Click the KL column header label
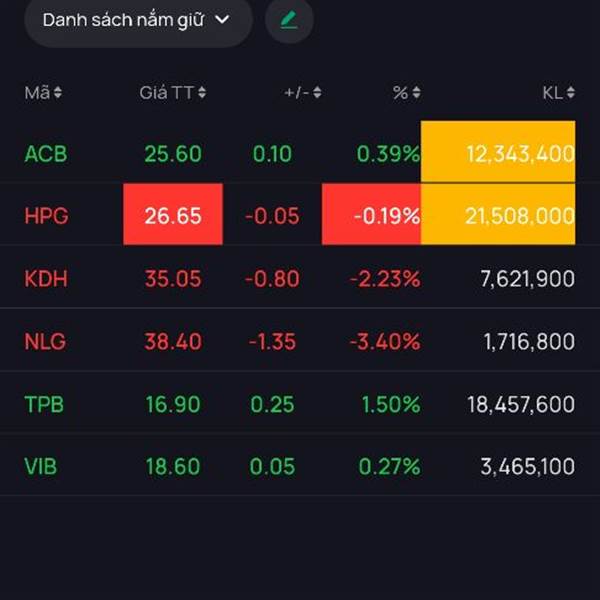The image size is (600, 600). (552, 93)
